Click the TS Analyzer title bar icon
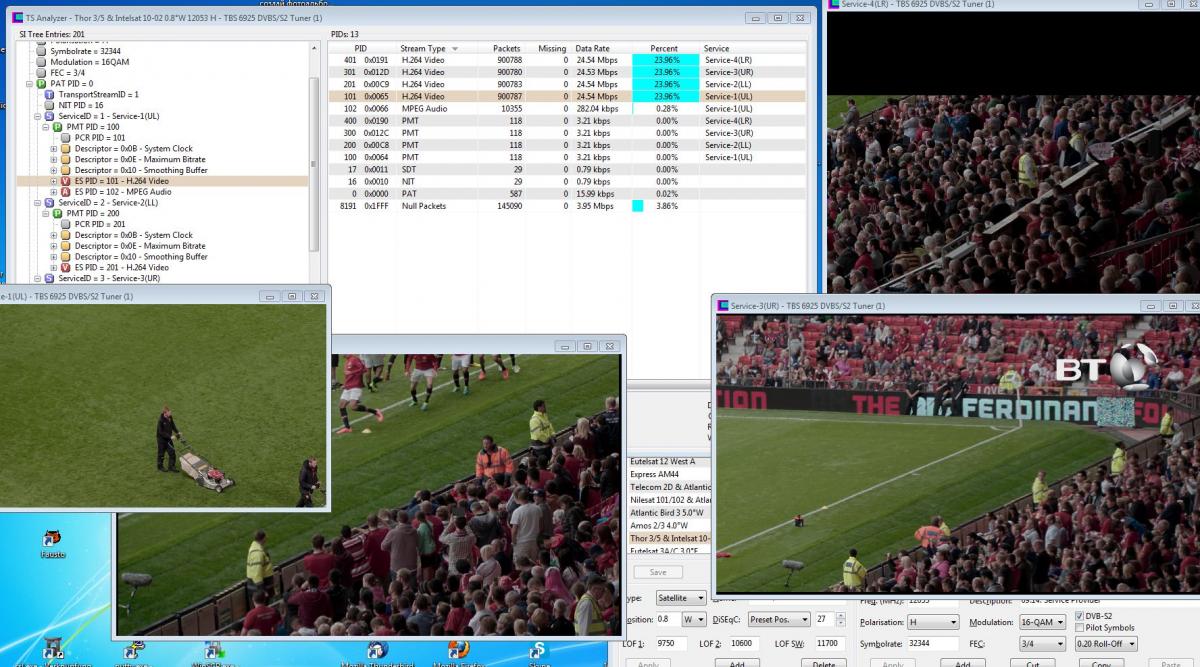1200x667 pixels. (17, 18)
